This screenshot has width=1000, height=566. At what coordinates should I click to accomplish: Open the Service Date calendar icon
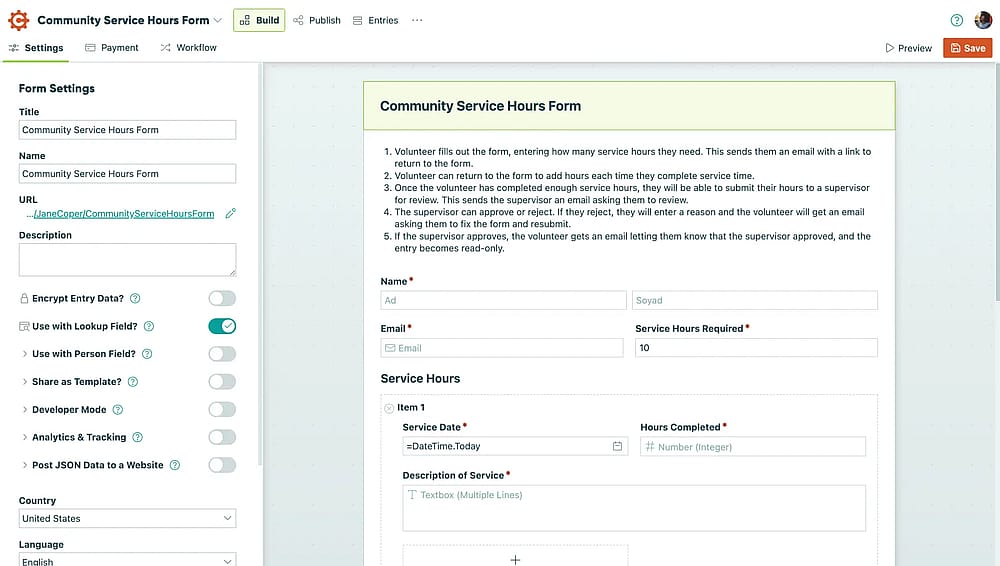[617, 446]
